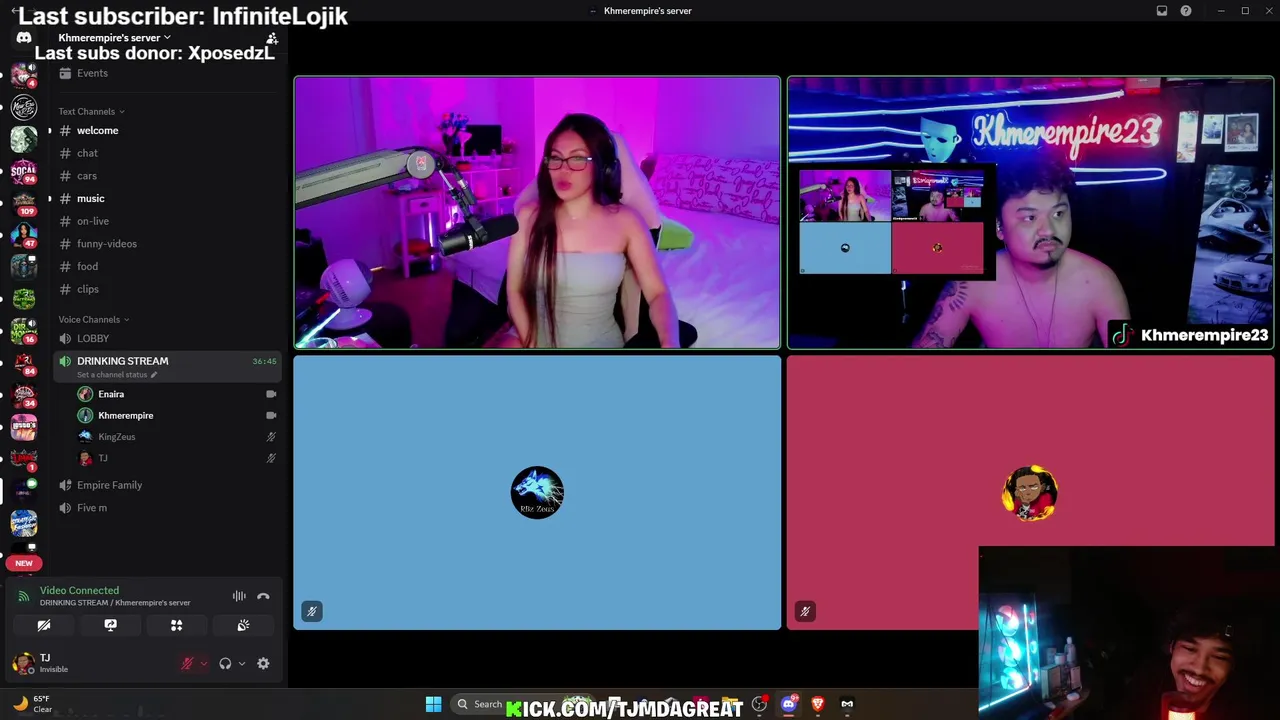
Task: Open Brave browser from the taskbar
Action: [817, 704]
